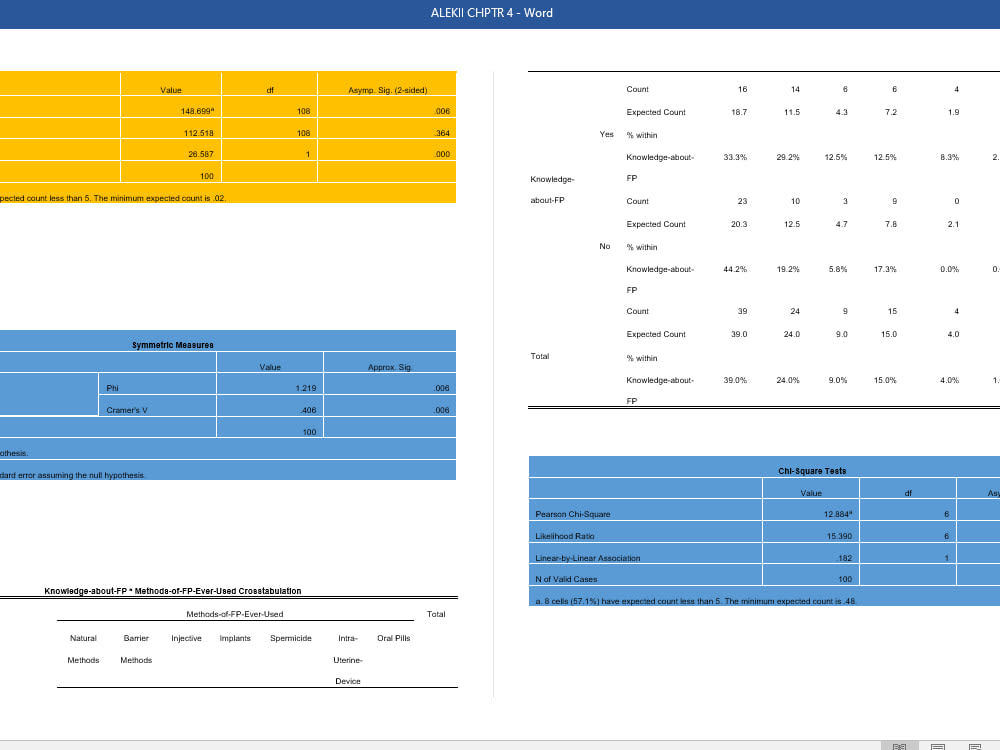Click the footnote 'minimum expected count is .02'
Image resolution: width=1000 pixels, height=750 pixels.
point(113,198)
